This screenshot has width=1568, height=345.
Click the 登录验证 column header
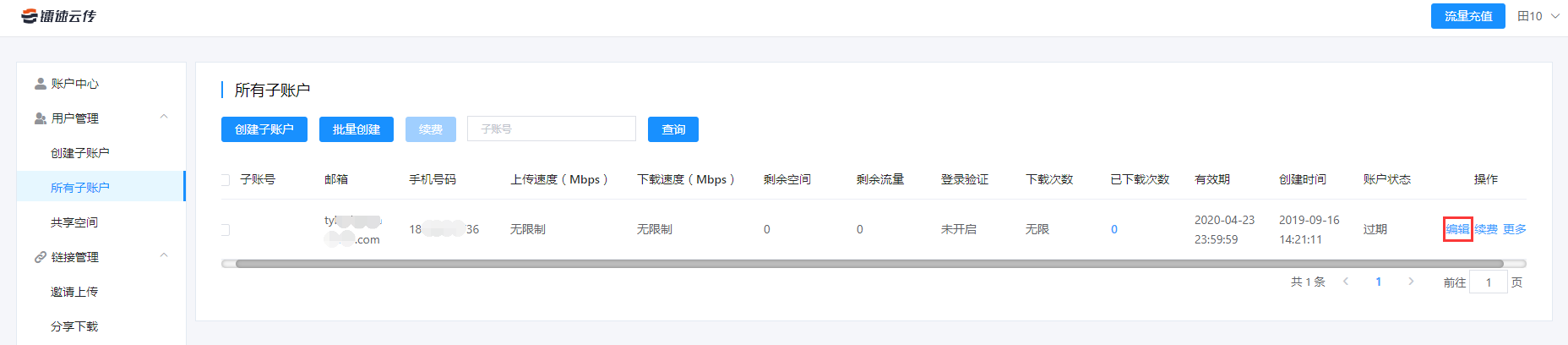click(x=965, y=179)
